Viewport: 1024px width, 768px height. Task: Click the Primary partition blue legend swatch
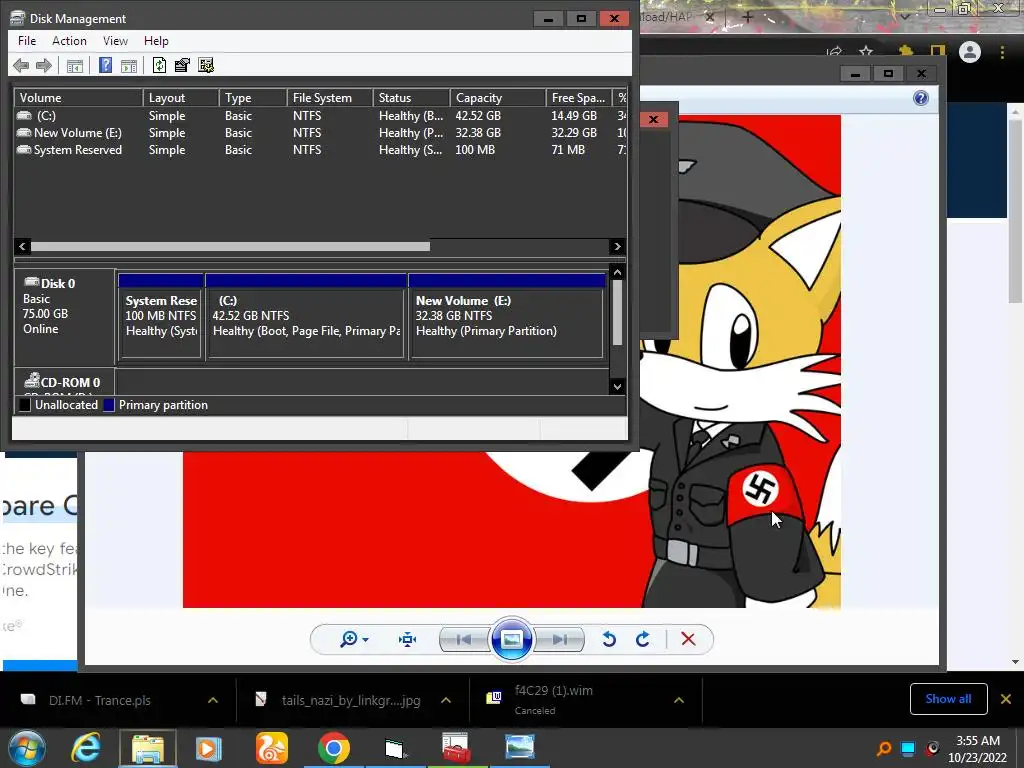point(108,405)
